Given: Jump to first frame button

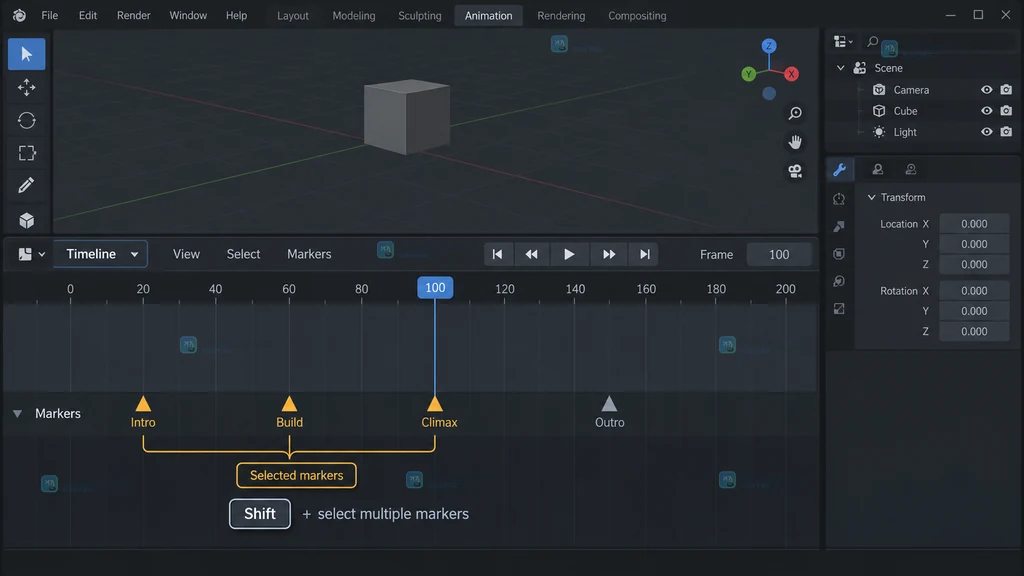Looking at the screenshot, I should click(498, 255).
